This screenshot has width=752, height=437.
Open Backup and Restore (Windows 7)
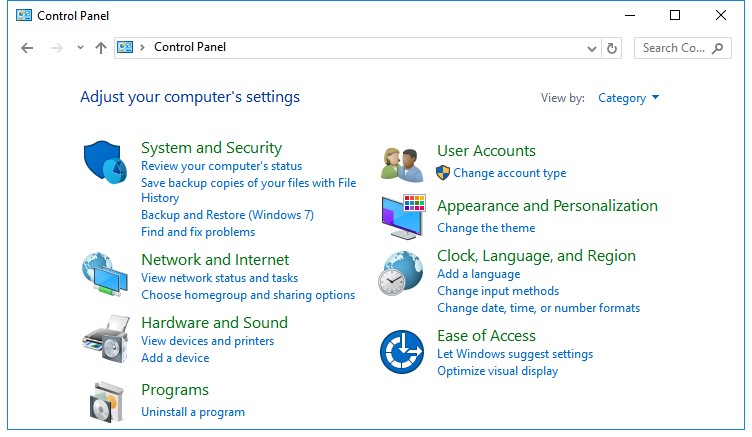pyautogui.click(x=227, y=215)
